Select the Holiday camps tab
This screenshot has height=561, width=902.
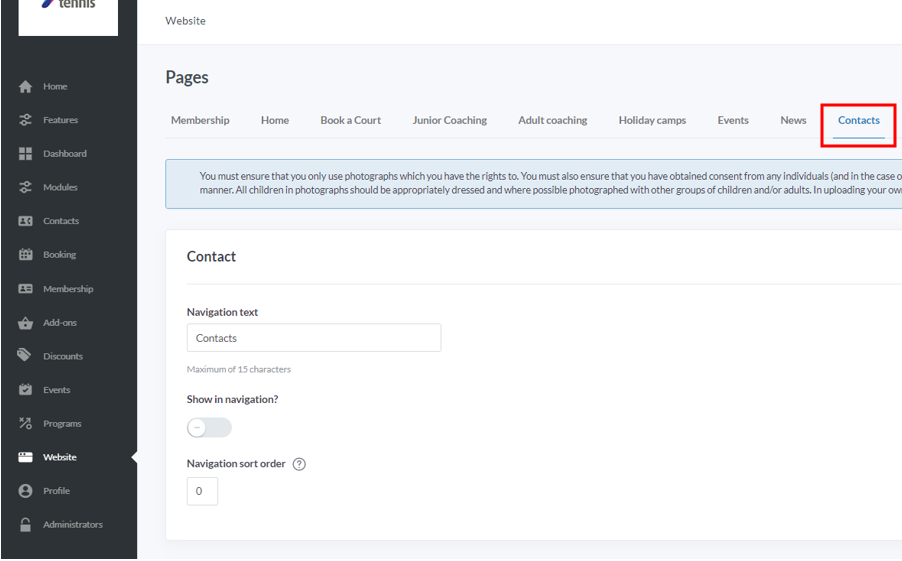pos(652,120)
